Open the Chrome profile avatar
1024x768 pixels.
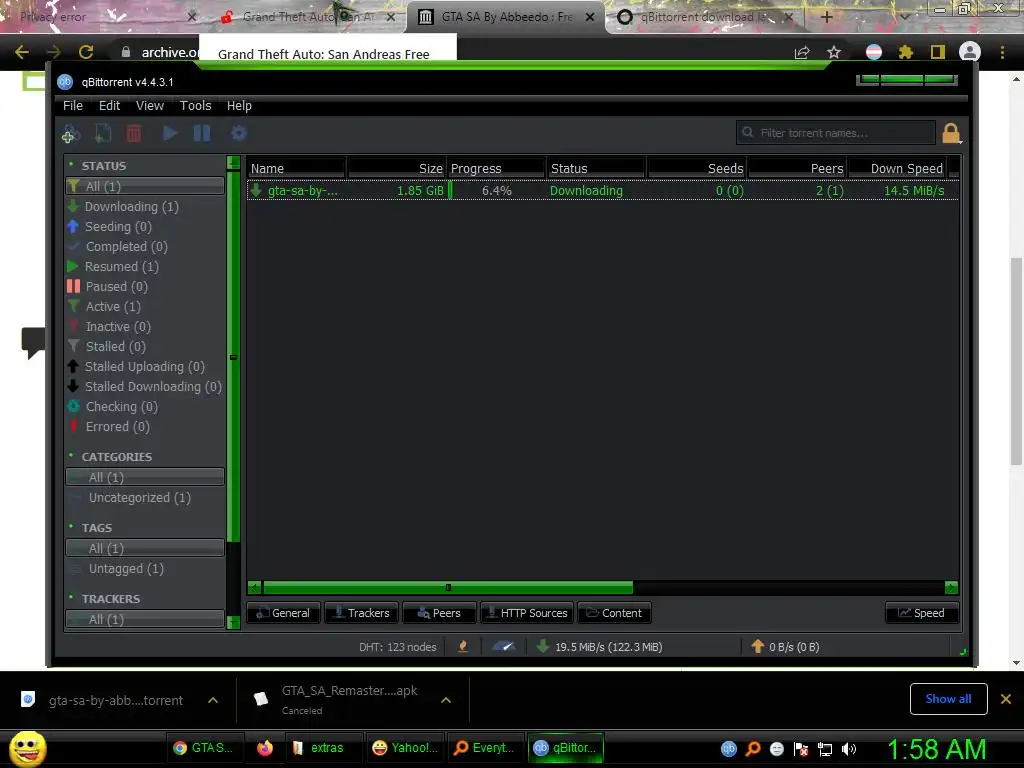pyautogui.click(x=970, y=52)
